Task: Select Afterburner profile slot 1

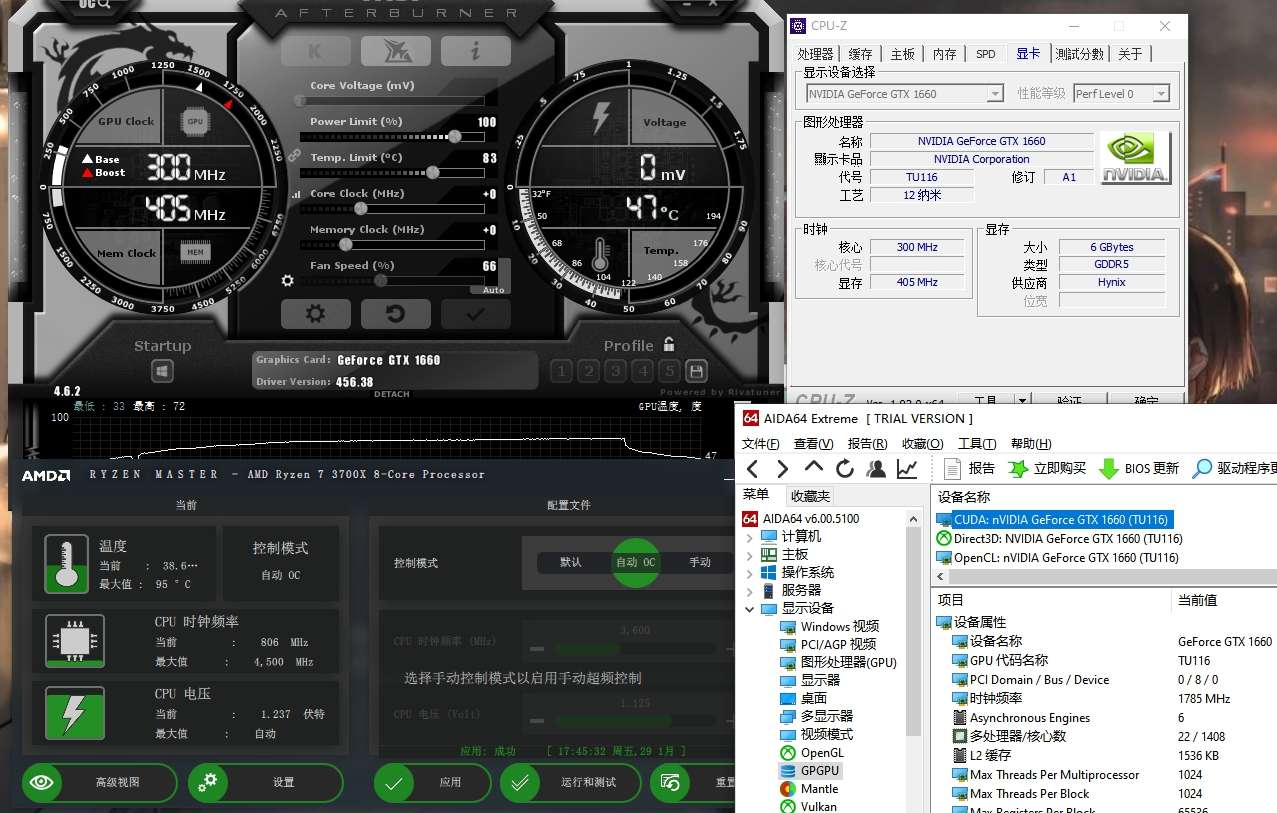Action: click(x=561, y=371)
